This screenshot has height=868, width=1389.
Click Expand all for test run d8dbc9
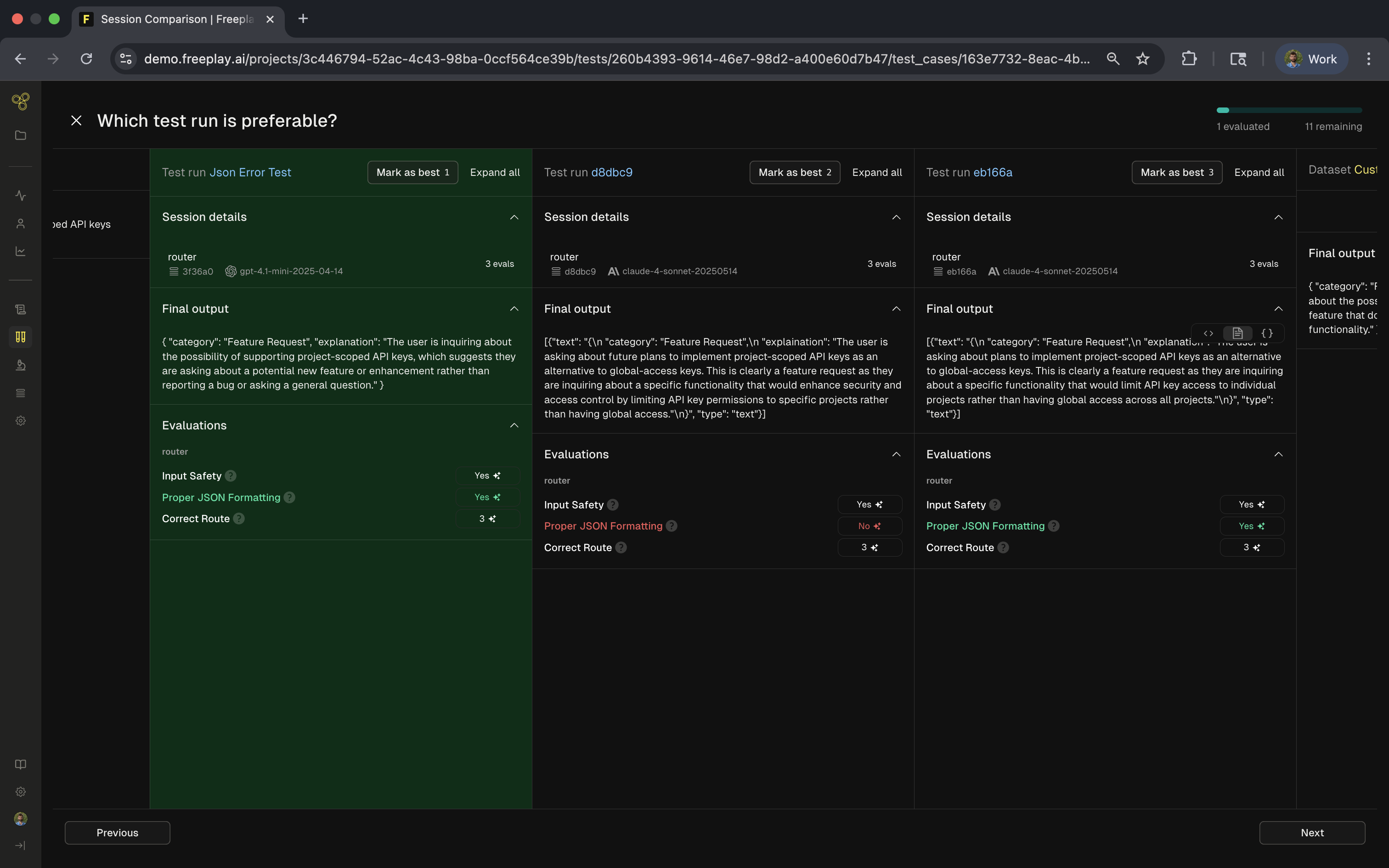point(876,172)
